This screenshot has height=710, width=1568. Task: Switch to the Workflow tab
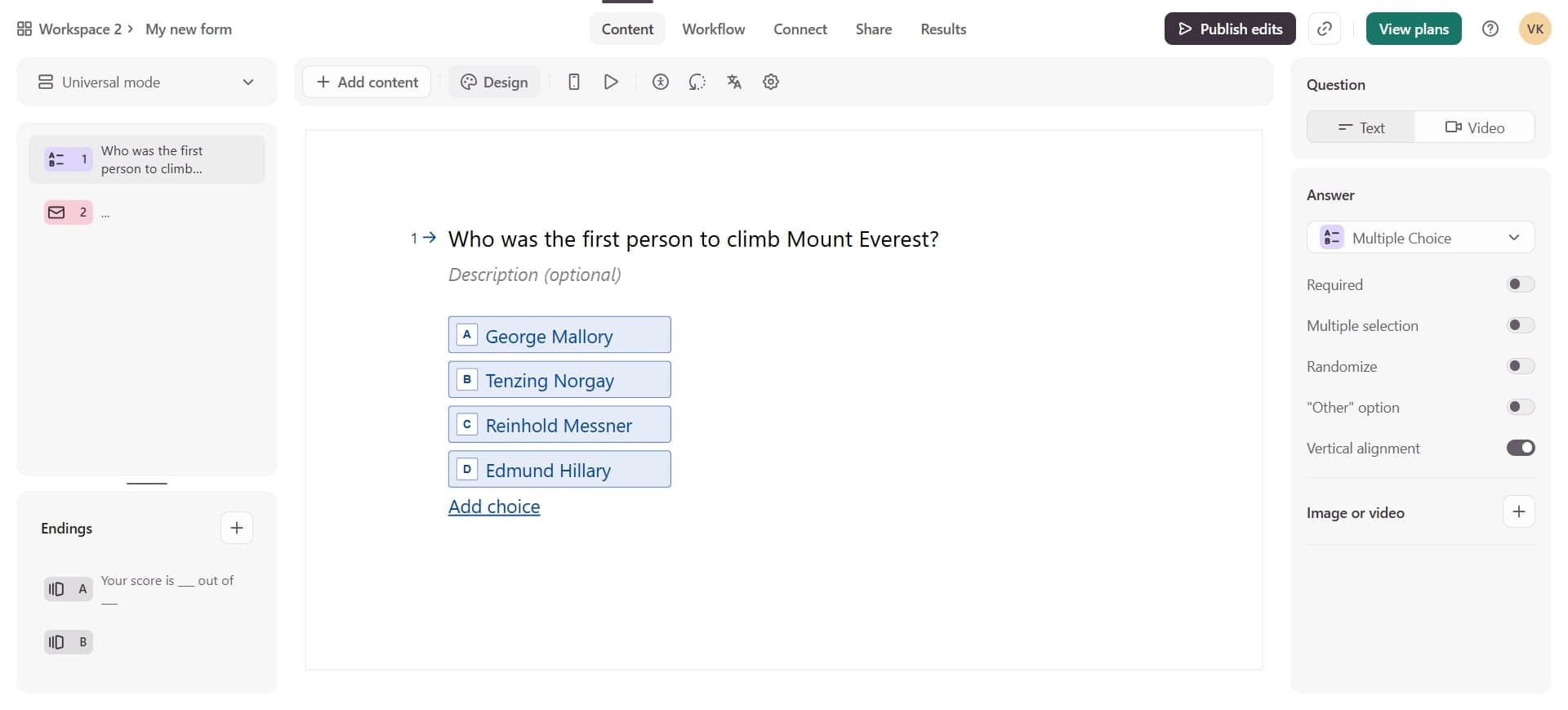tap(713, 29)
